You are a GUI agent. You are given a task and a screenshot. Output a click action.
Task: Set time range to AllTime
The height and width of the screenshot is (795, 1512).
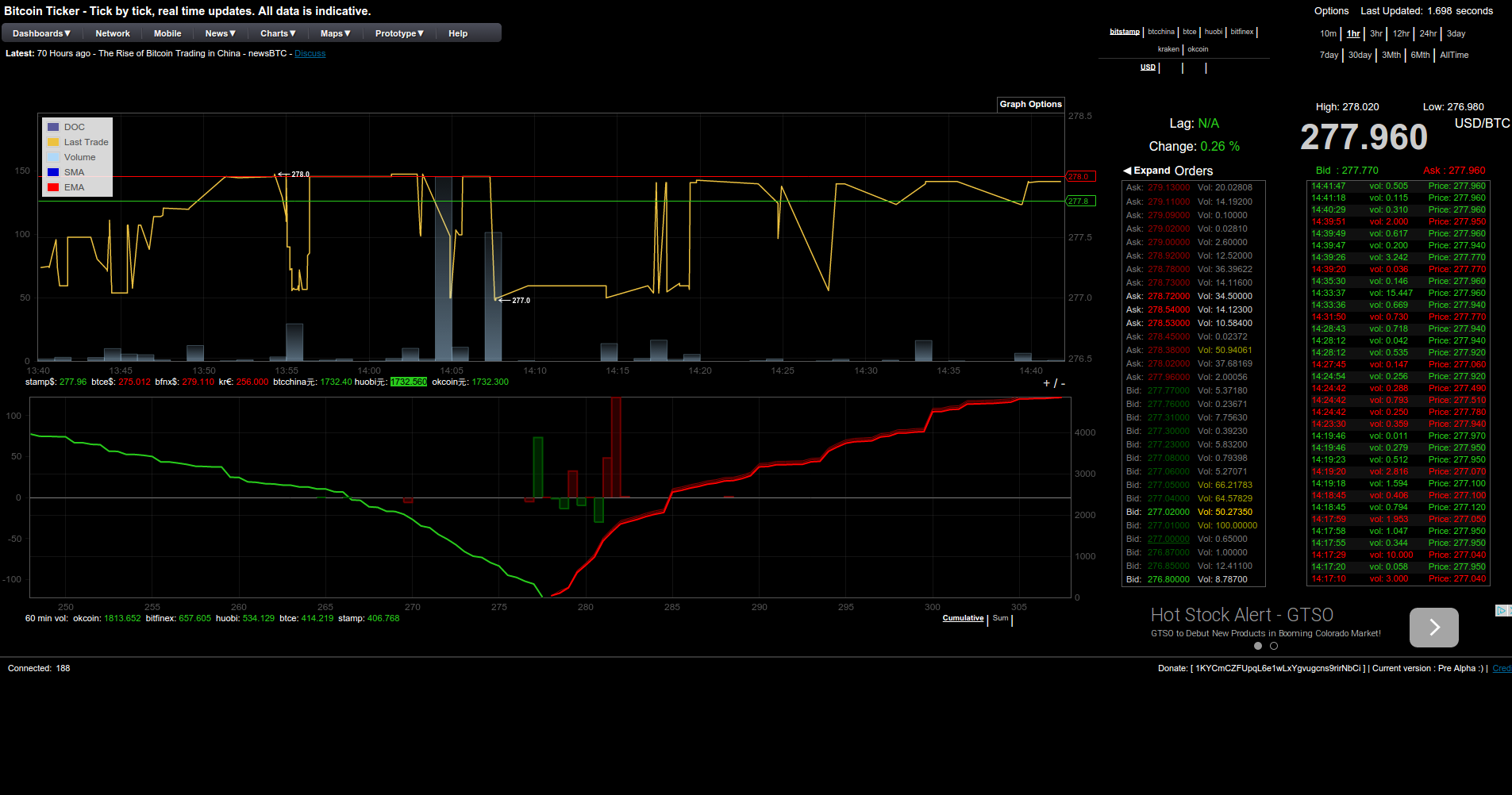[1454, 55]
